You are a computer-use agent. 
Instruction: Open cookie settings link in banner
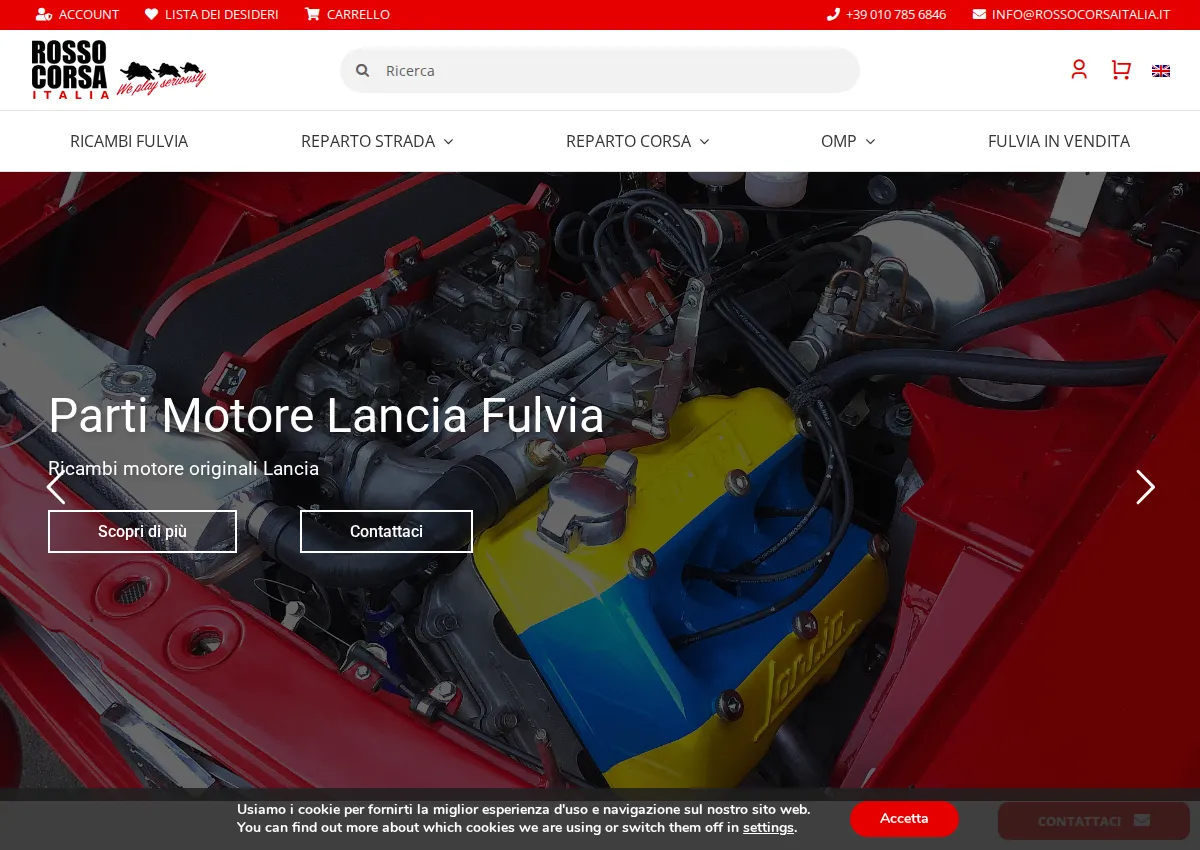point(768,828)
